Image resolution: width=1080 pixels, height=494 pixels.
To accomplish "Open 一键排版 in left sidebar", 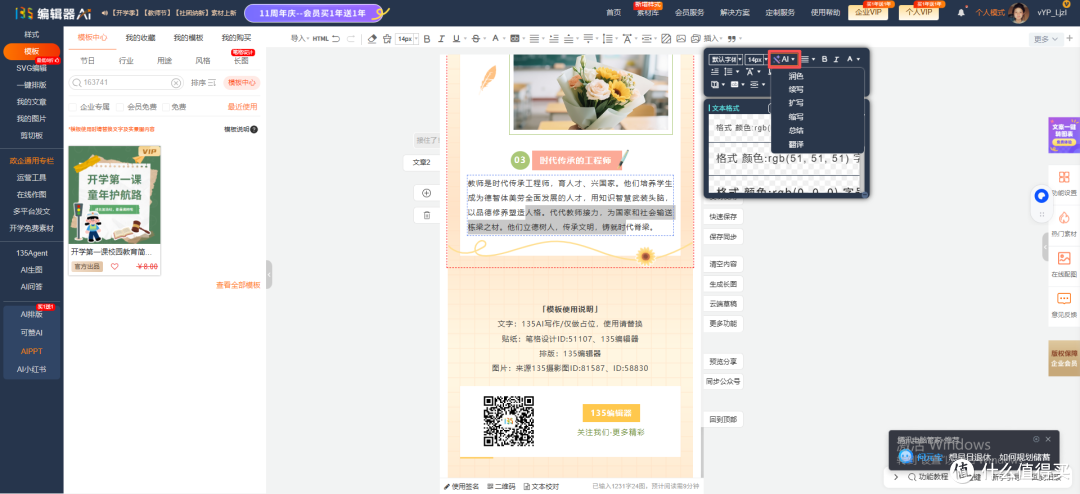I will point(32,85).
